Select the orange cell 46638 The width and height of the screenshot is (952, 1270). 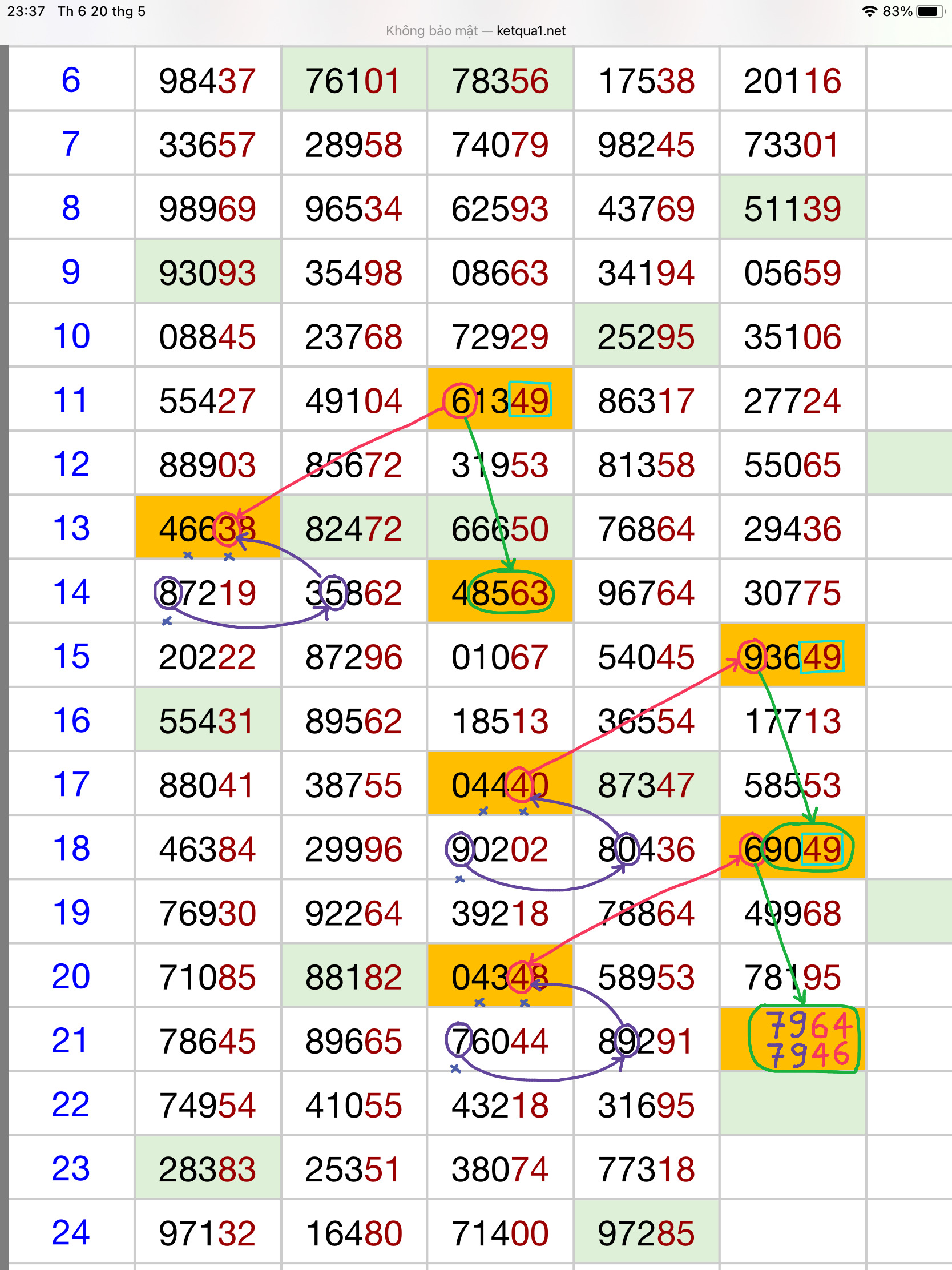click(x=207, y=528)
